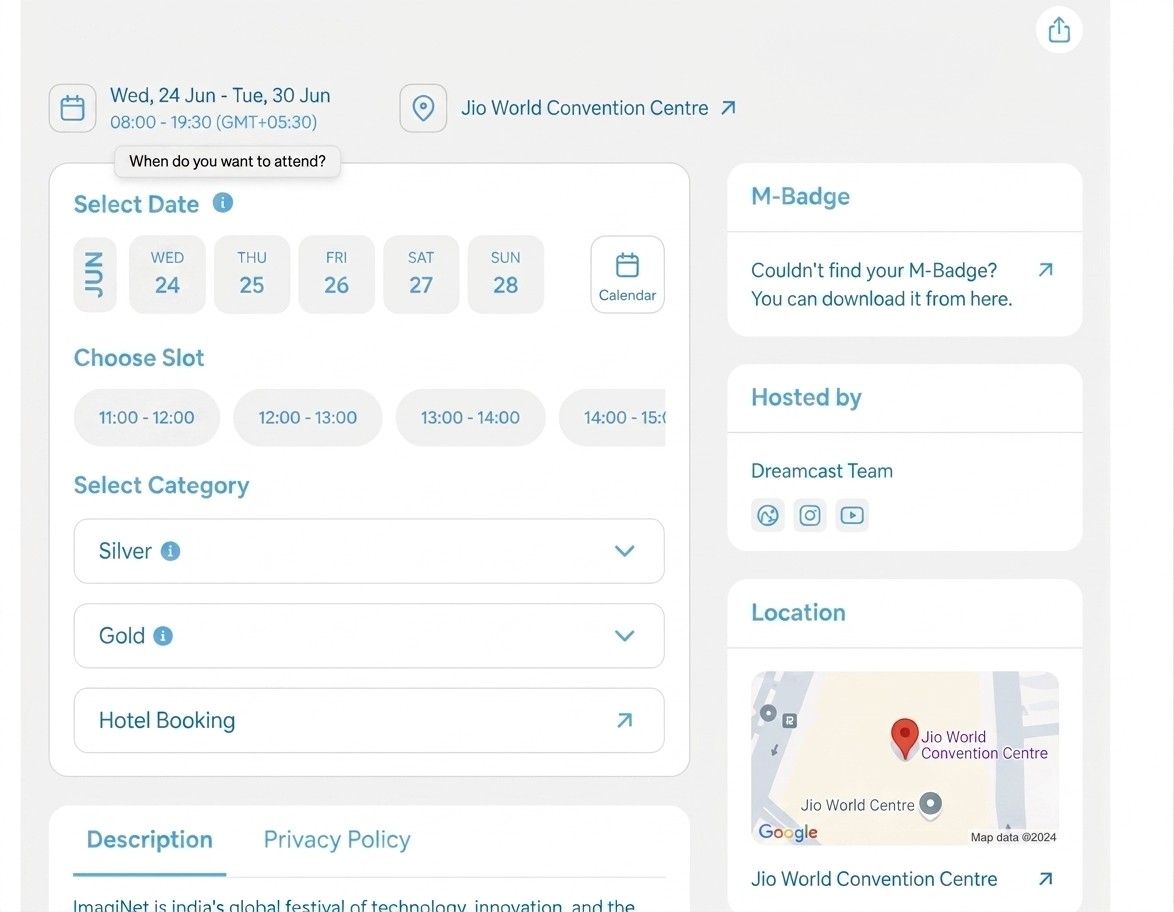1174x912 pixels.
Task: Click the 'Choose Slot' heading
Action: coord(139,358)
